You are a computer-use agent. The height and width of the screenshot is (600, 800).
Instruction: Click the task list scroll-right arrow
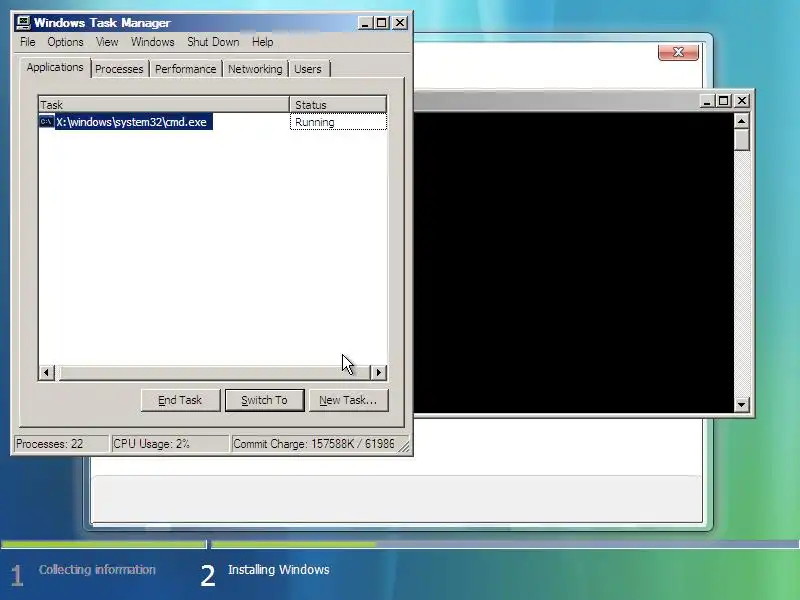pyautogui.click(x=379, y=372)
